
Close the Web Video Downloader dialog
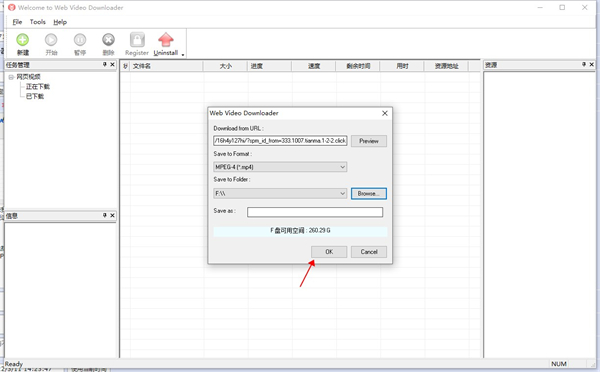pos(385,113)
